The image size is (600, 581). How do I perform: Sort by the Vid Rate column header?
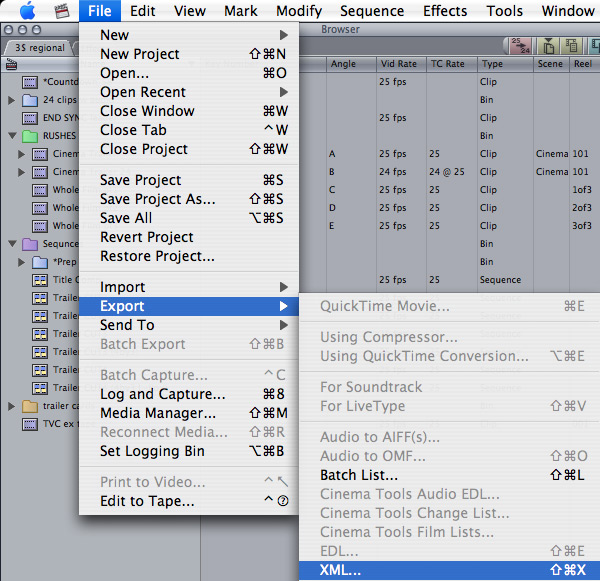[x=401, y=64]
